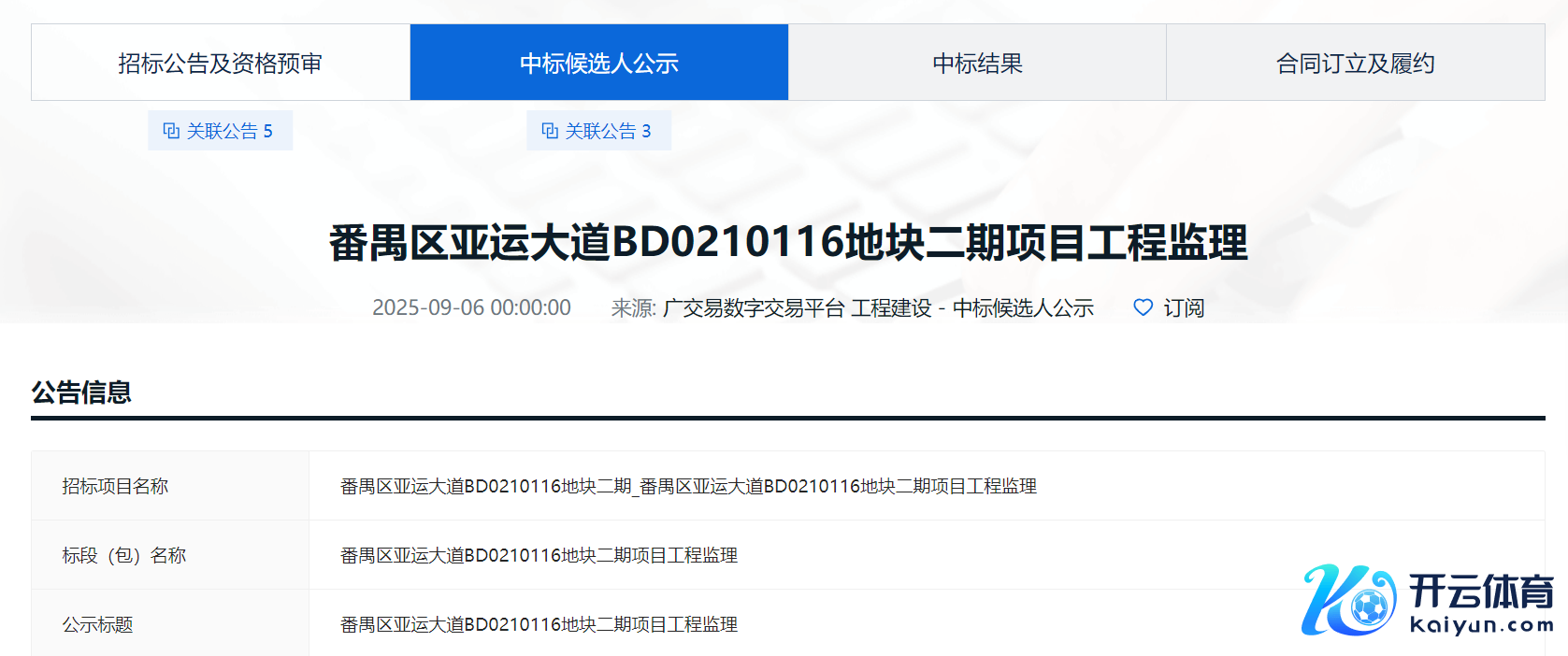The height and width of the screenshot is (656, 1568).
Task: Click the kaiyun.com watermark text
Action: click(1481, 625)
